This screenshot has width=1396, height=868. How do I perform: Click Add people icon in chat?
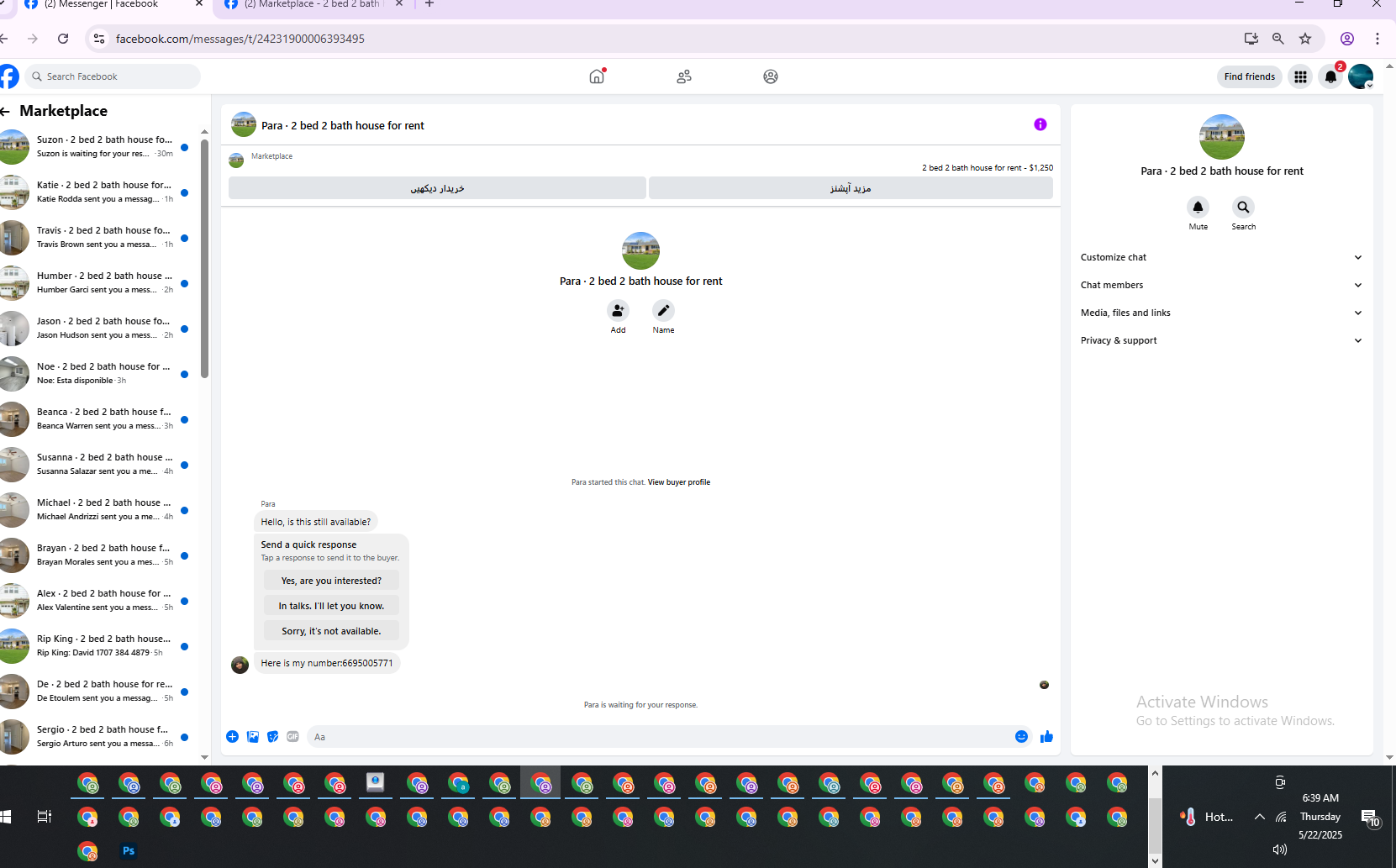[618, 310]
